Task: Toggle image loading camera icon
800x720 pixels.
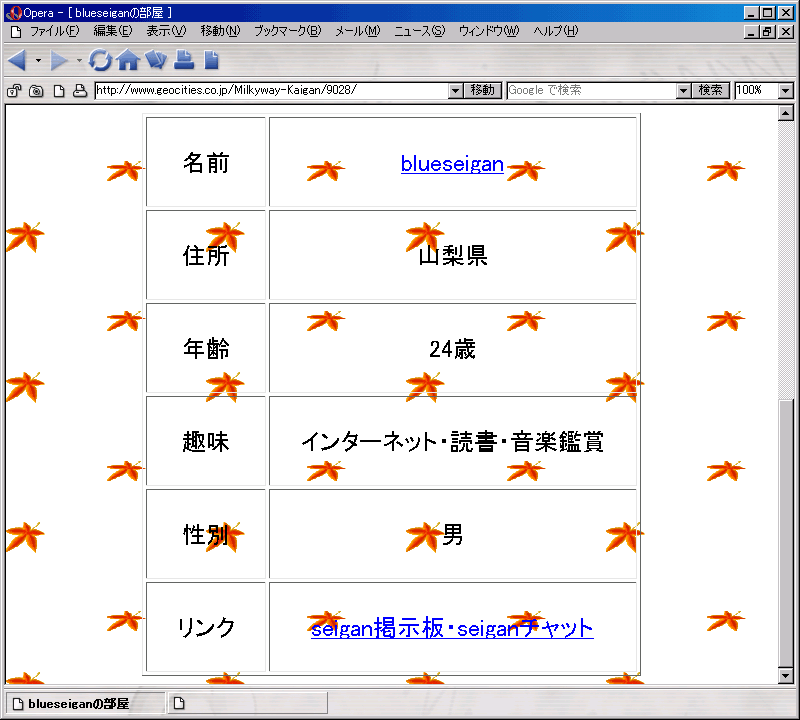Action: tap(36, 91)
